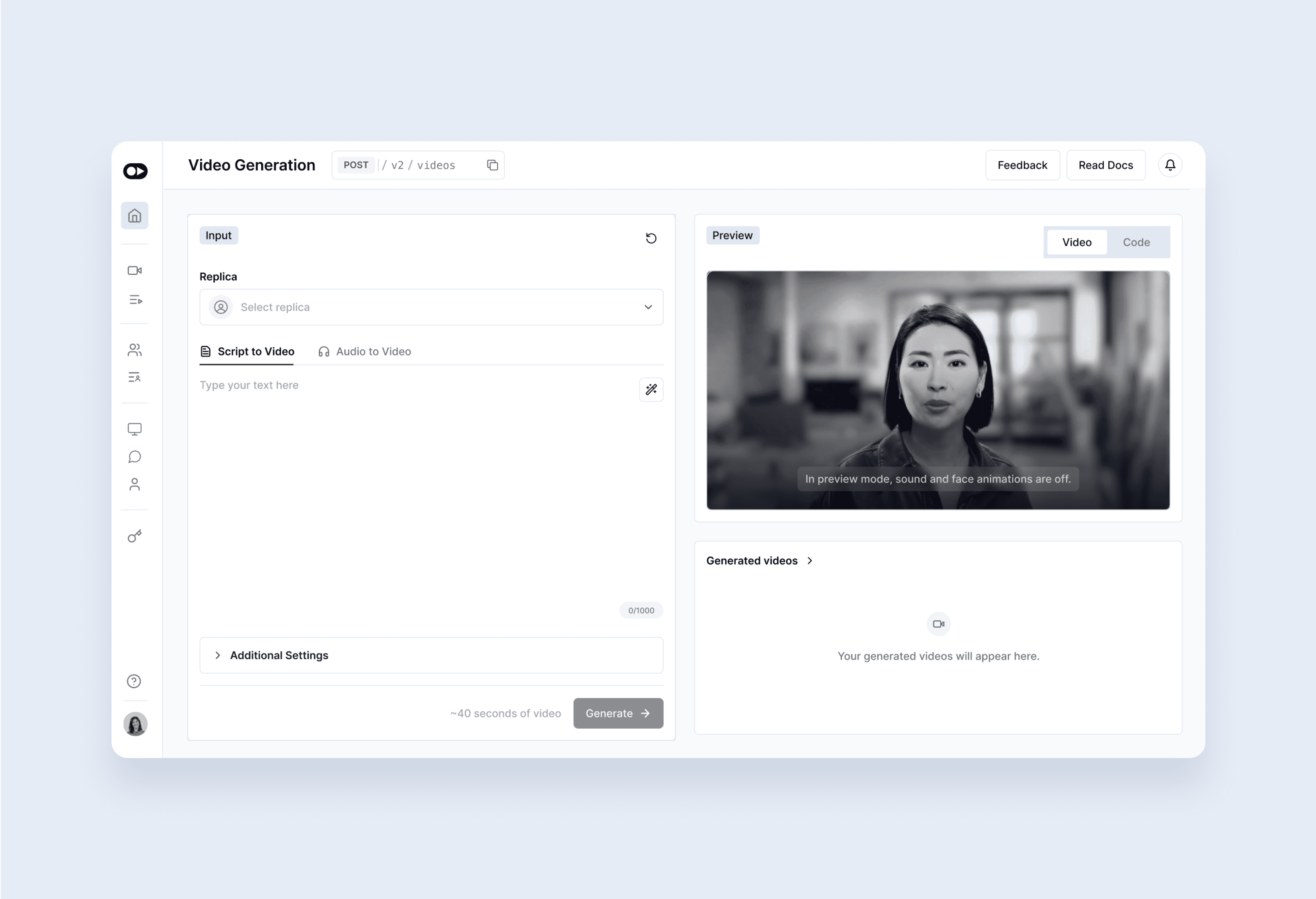Image resolution: width=1316 pixels, height=899 pixels.
Task: Click the Read Docs button
Action: click(1105, 165)
